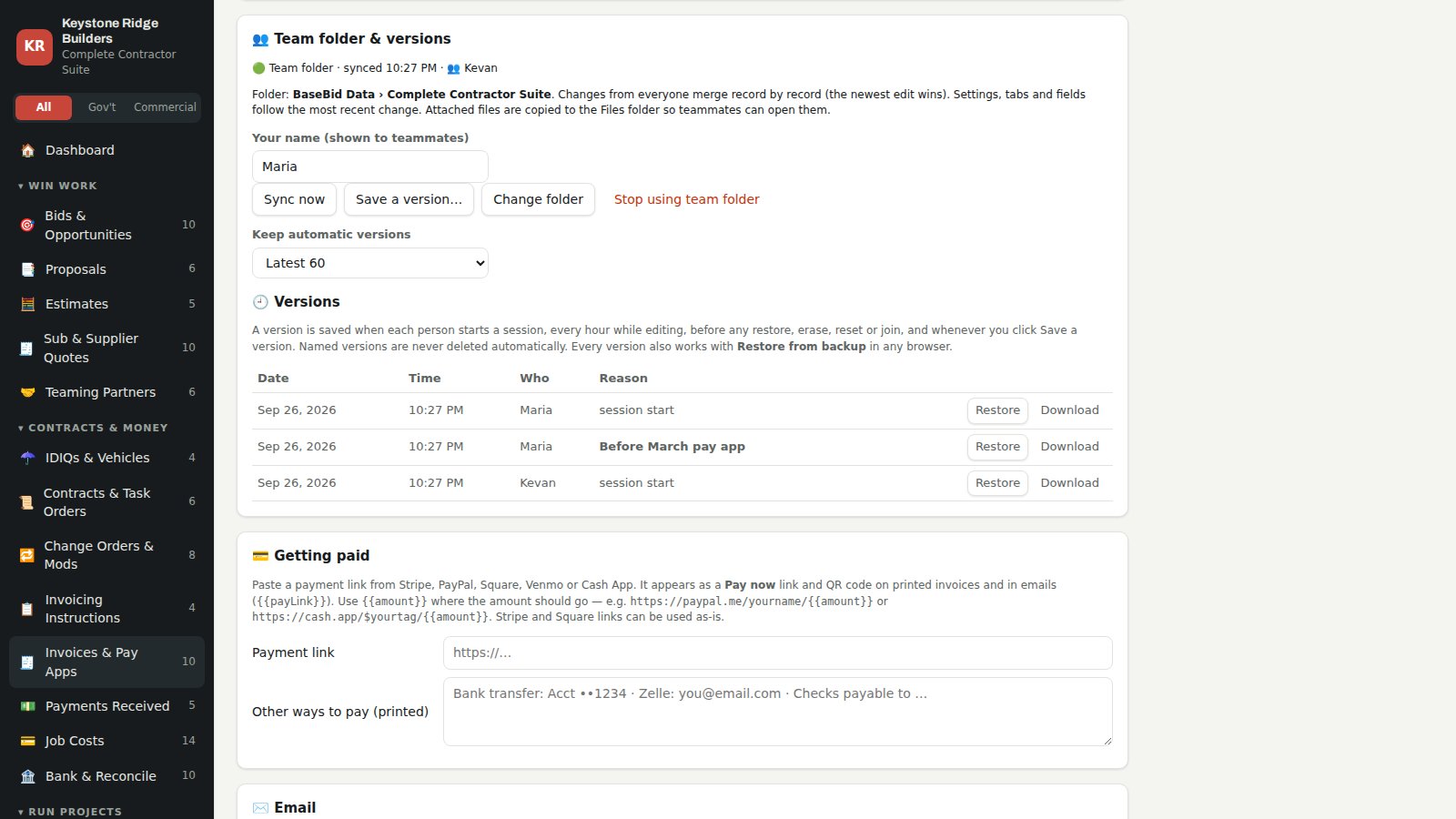This screenshot has width=1456, height=819.
Task: Switch to the Commercial filter tab
Action: pos(165,107)
